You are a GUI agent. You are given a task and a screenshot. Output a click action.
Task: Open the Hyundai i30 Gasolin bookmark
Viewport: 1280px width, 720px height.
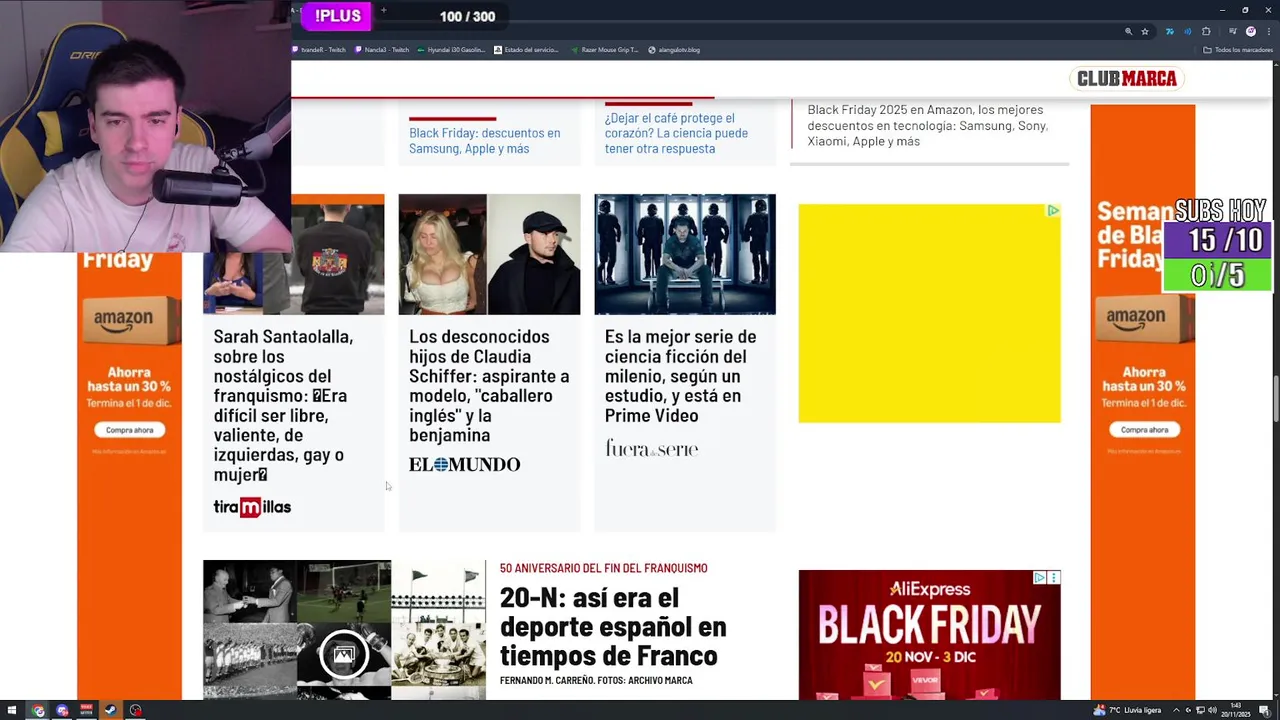(x=451, y=50)
